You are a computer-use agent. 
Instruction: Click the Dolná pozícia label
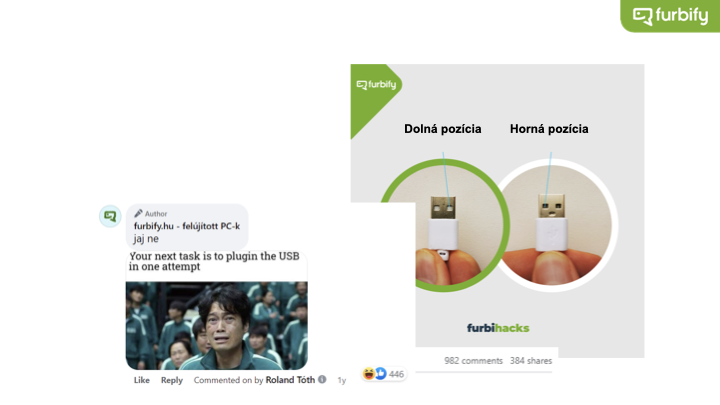coord(443,129)
